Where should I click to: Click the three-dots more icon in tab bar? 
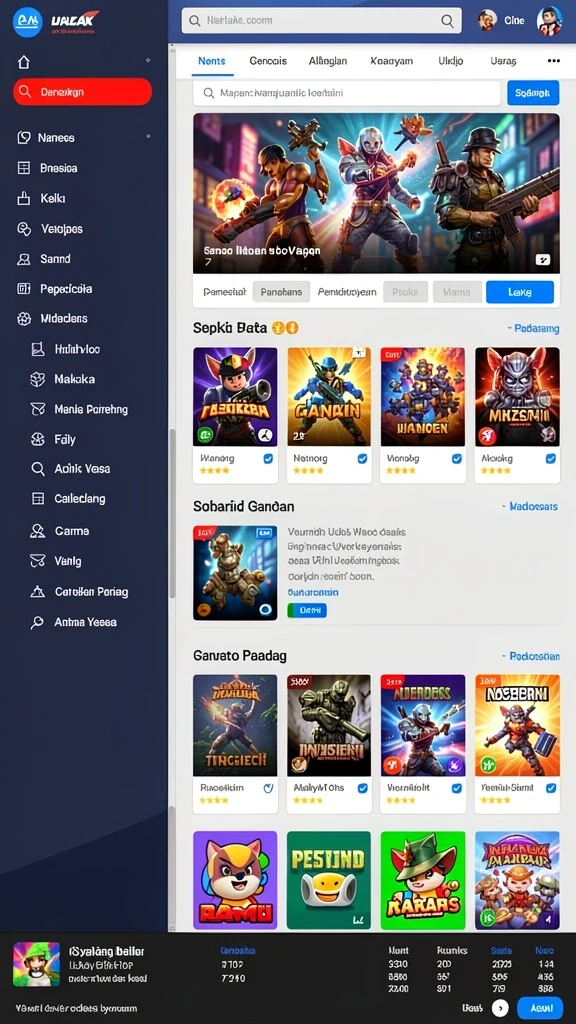coord(554,61)
